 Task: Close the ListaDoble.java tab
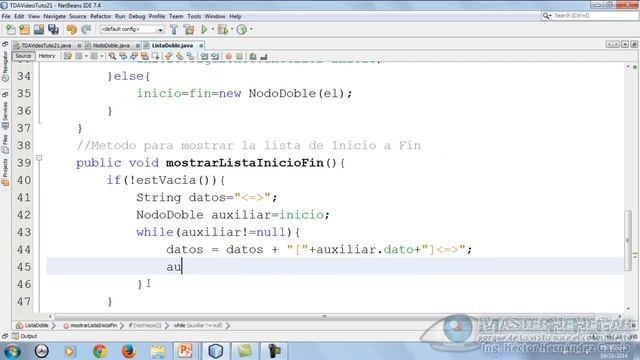pos(201,46)
